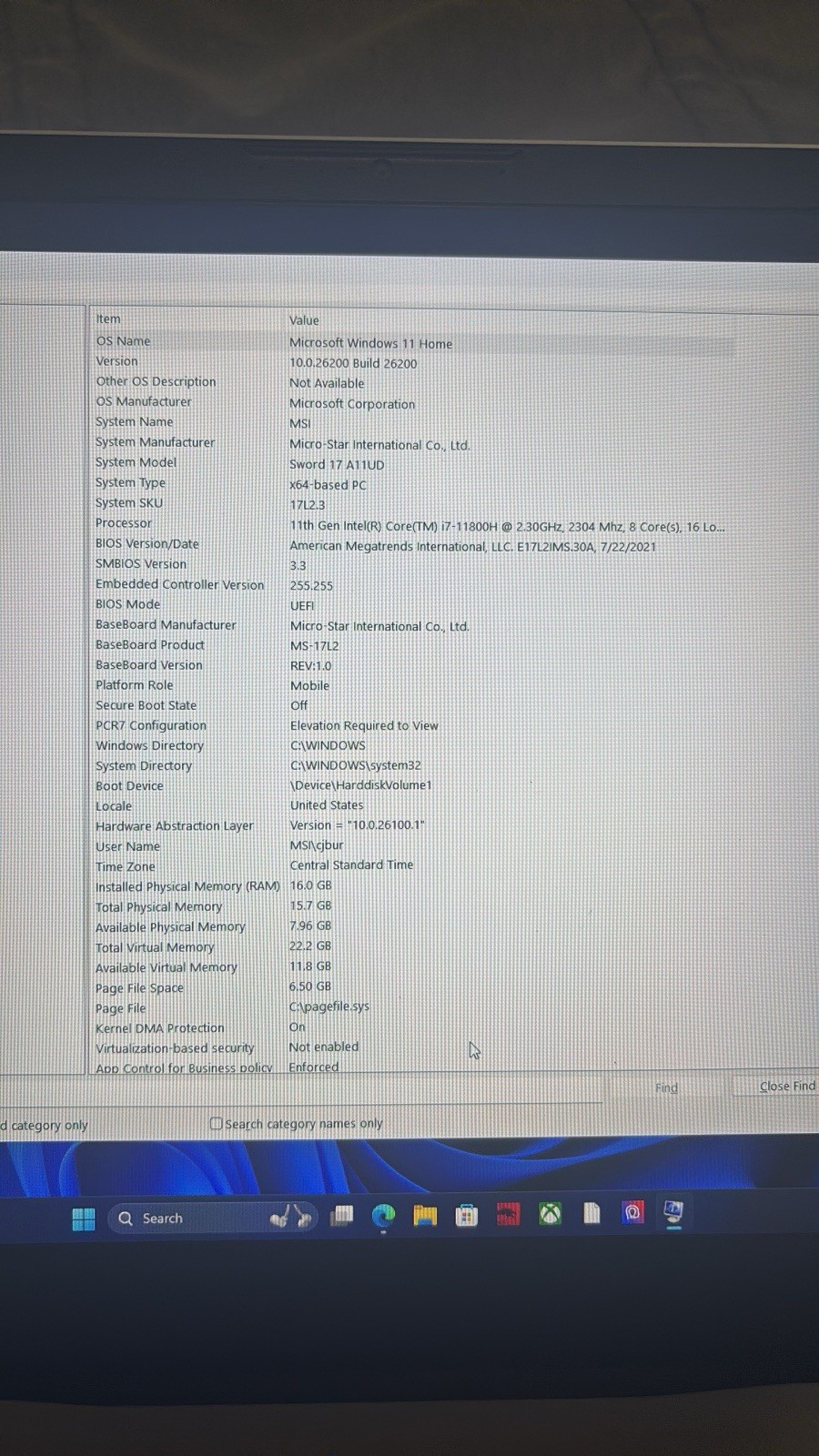Open the Xbox app from the taskbar

tap(550, 1213)
